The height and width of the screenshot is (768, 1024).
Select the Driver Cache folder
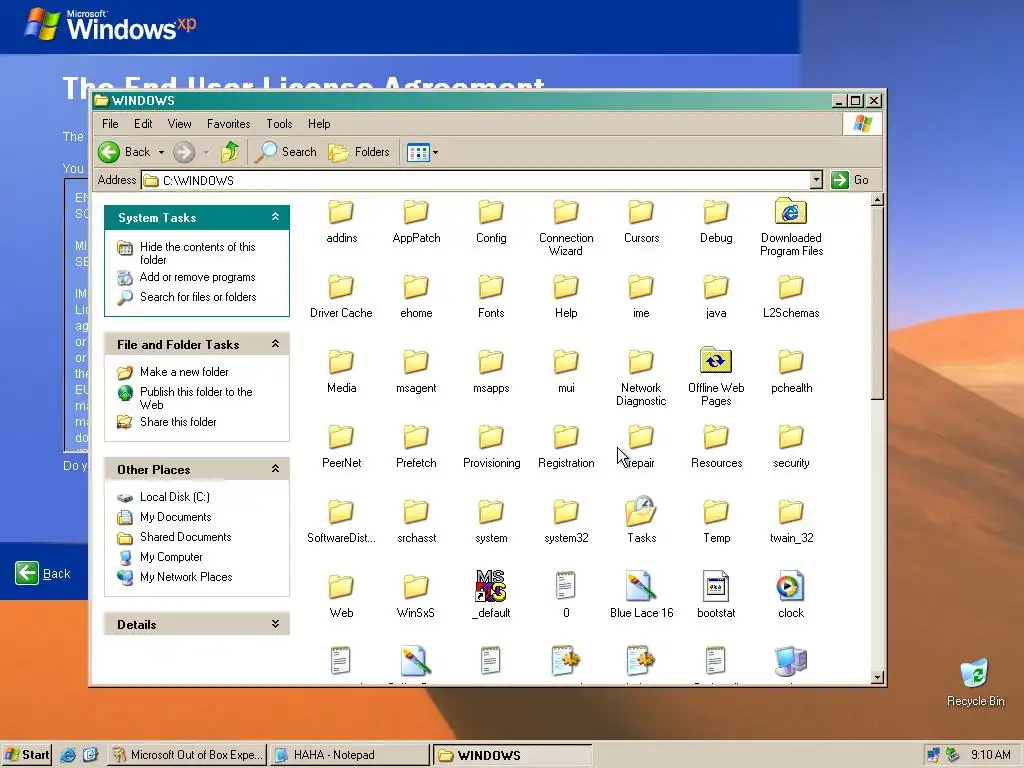tap(341, 296)
